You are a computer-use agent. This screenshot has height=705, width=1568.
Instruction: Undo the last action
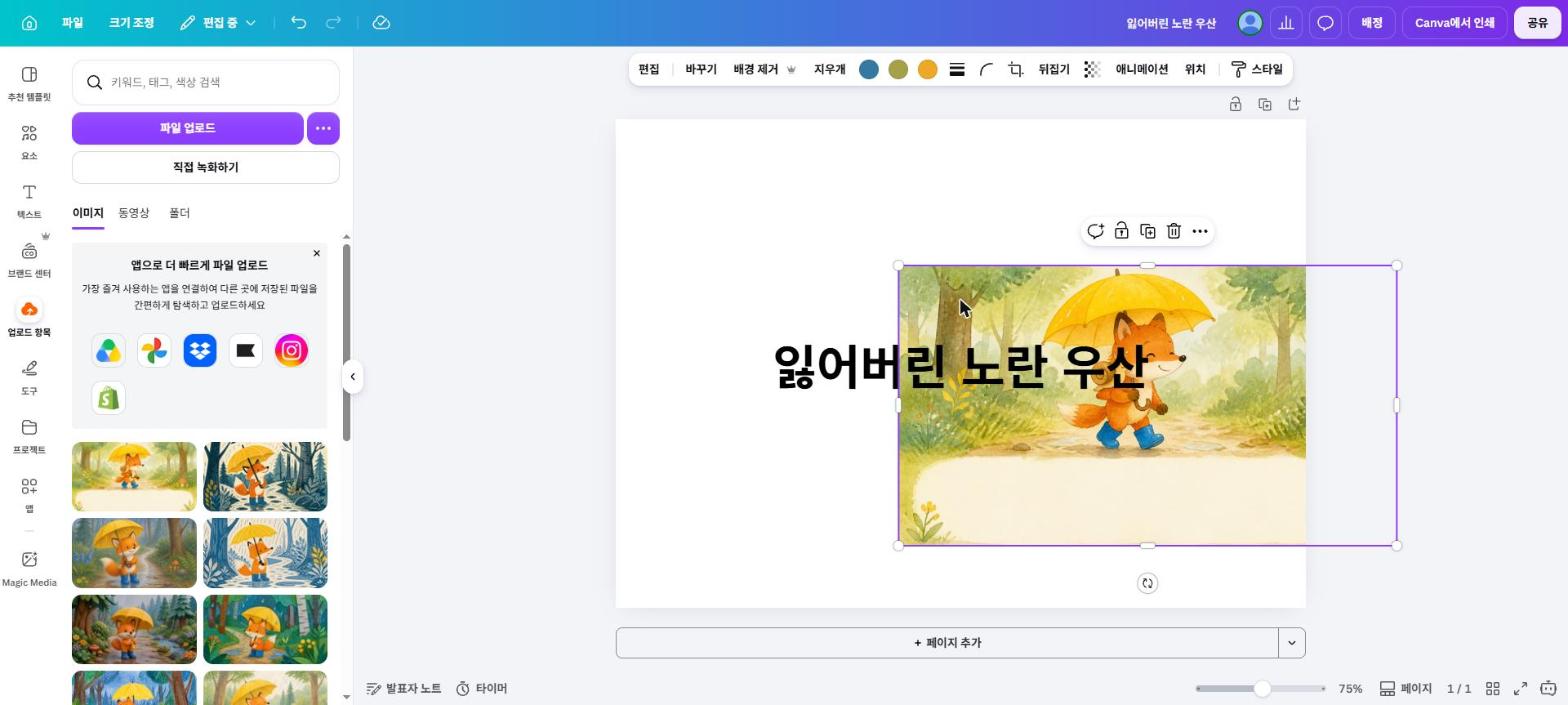298,22
